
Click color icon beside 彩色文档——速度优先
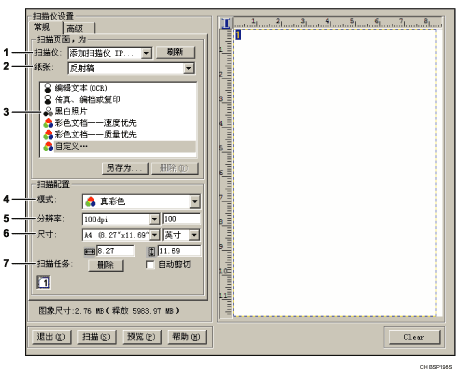pos(48,123)
